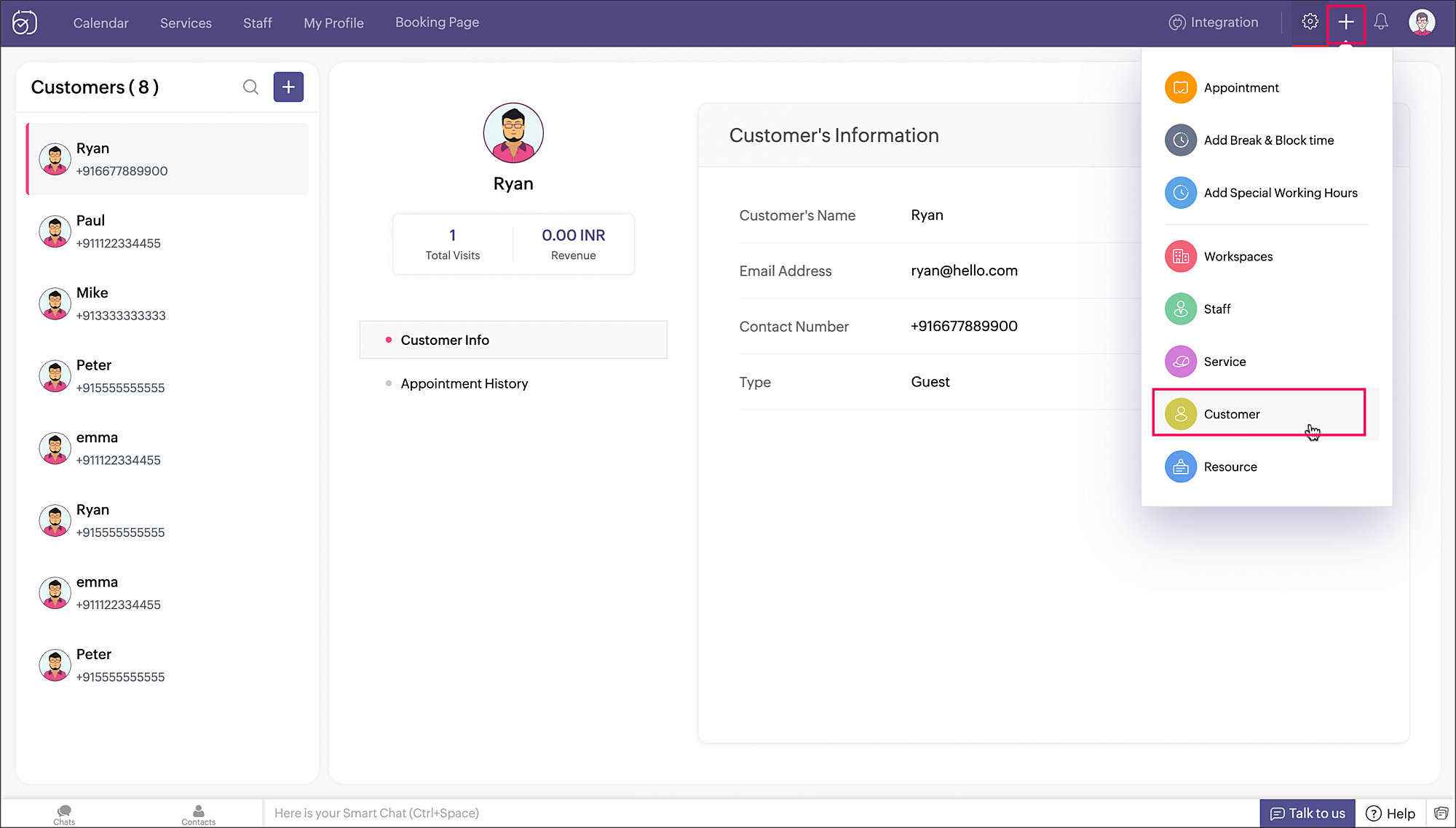Choose Add Break & Block time icon
Screen dimensions: 1456x828
(1180, 140)
